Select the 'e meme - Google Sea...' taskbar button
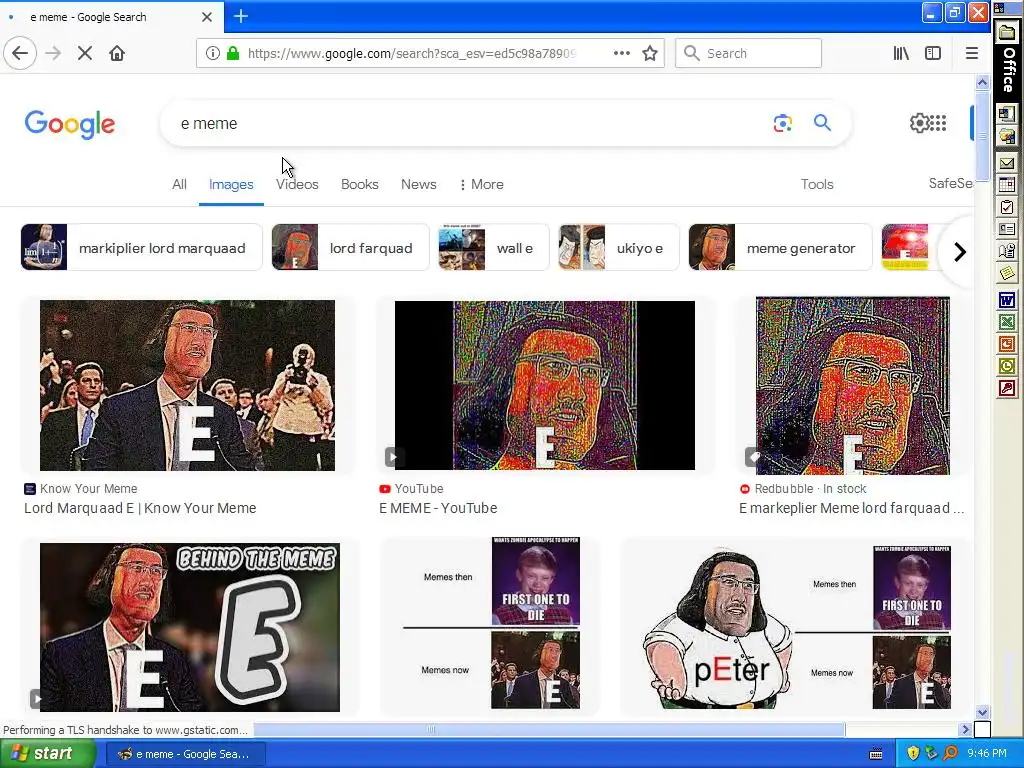 click(185, 754)
